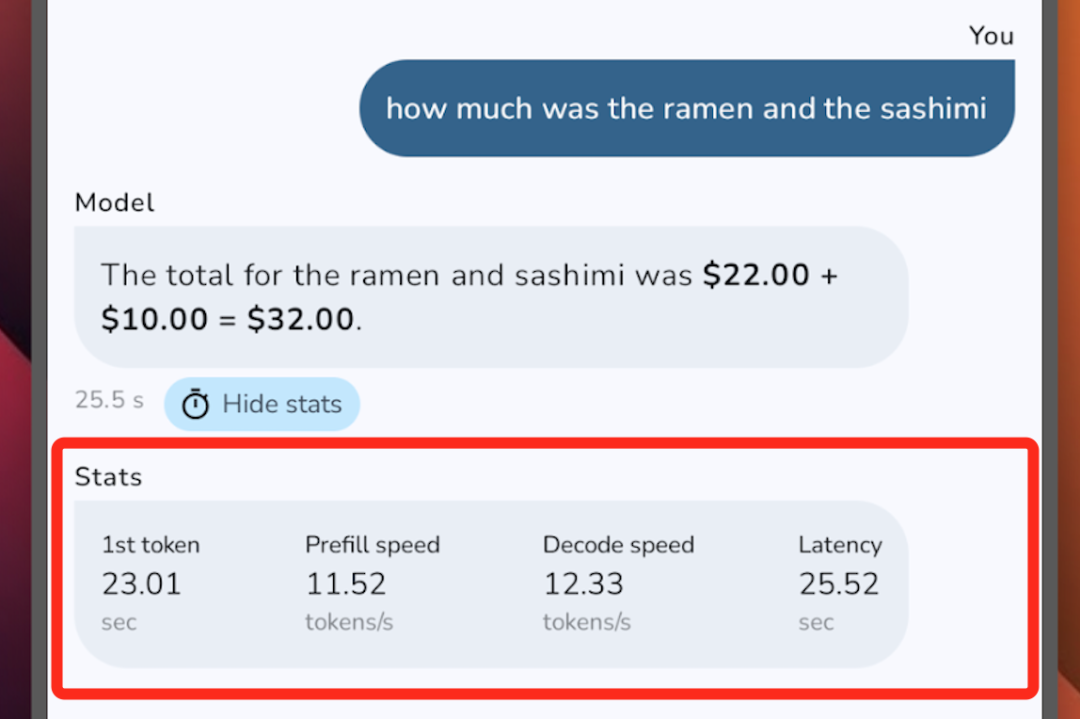Click the Decode speed label
Image resolution: width=1080 pixels, height=719 pixels.
[x=619, y=545]
